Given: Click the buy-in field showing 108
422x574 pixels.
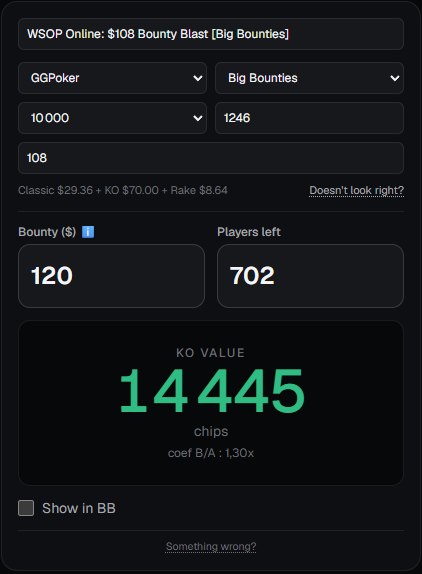Looking at the screenshot, I should (x=211, y=158).
